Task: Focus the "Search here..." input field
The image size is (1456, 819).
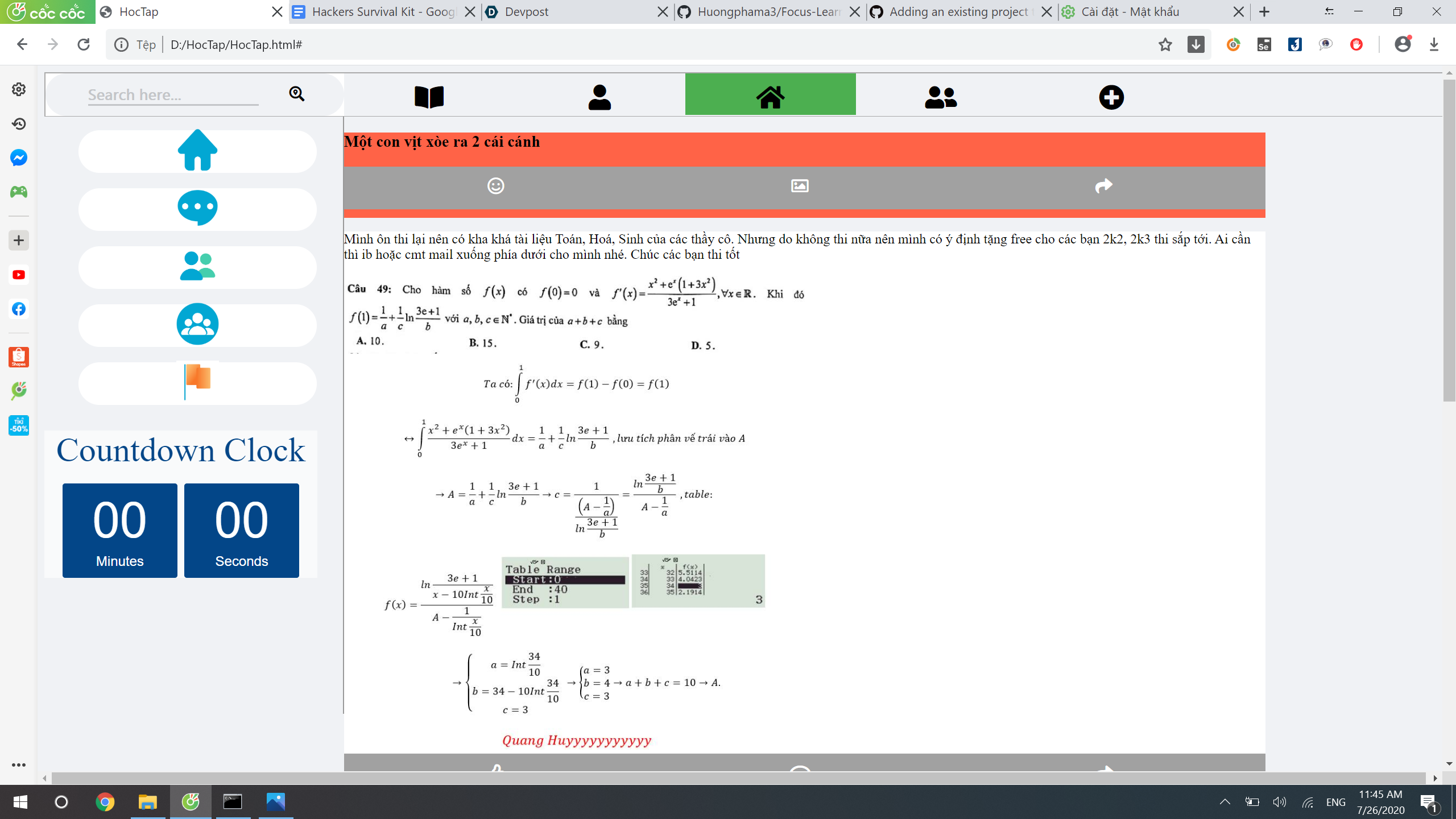Action: point(173,95)
